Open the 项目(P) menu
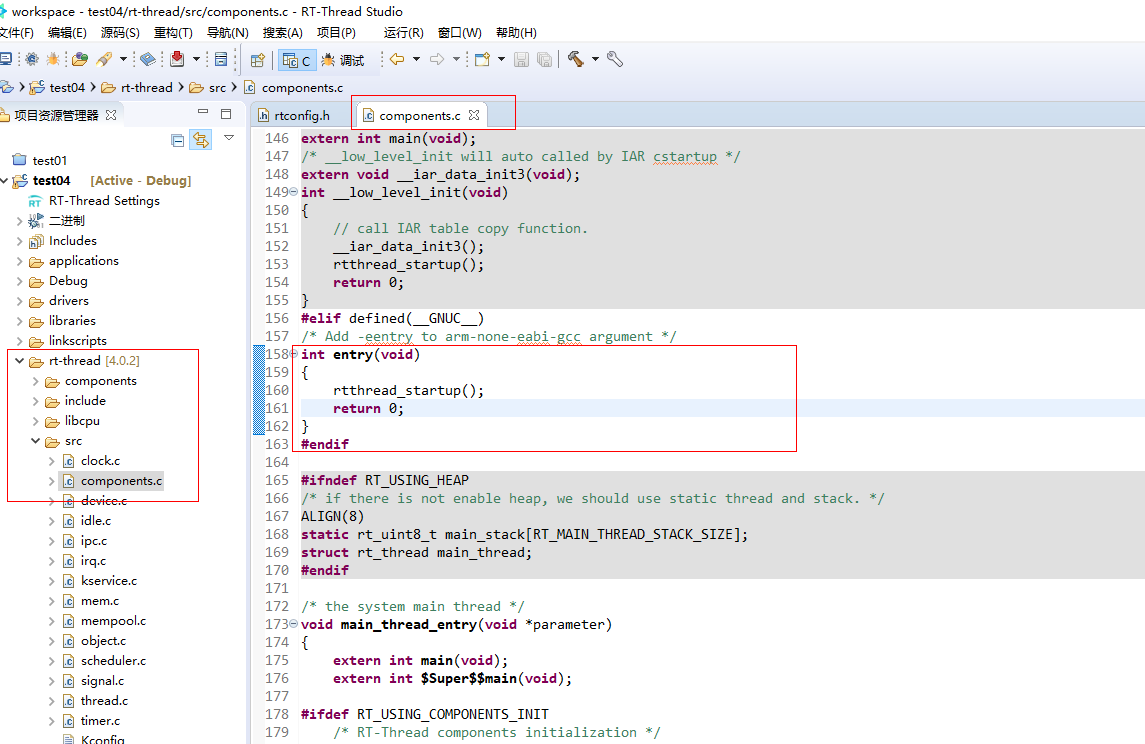 click(x=336, y=33)
